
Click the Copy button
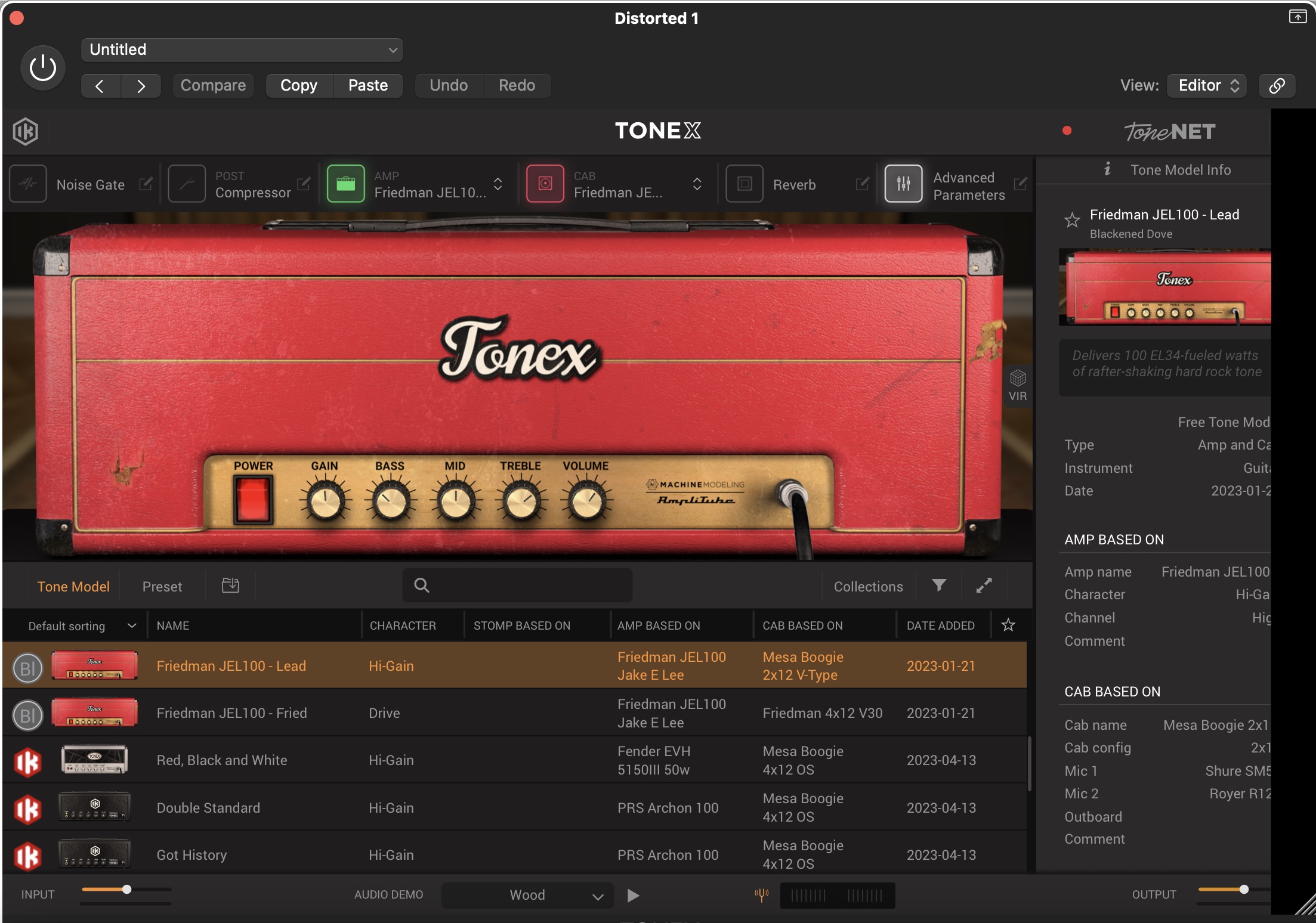tap(299, 86)
